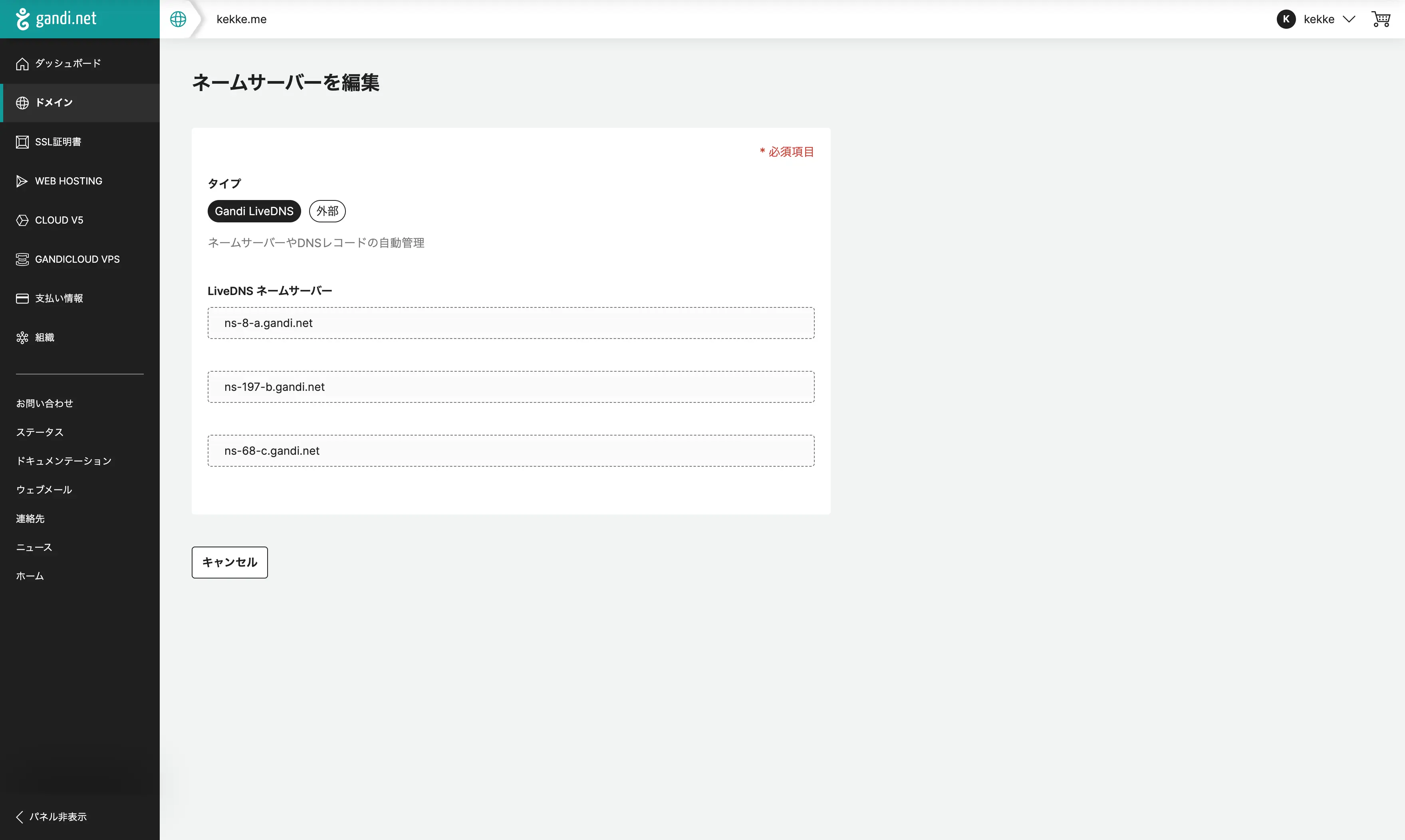Image resolution: width=1405 pixels, height=840 pixels.
Task: Click the ns-68-c.gandi.net nameserver field
Action: tap(510, 451)
